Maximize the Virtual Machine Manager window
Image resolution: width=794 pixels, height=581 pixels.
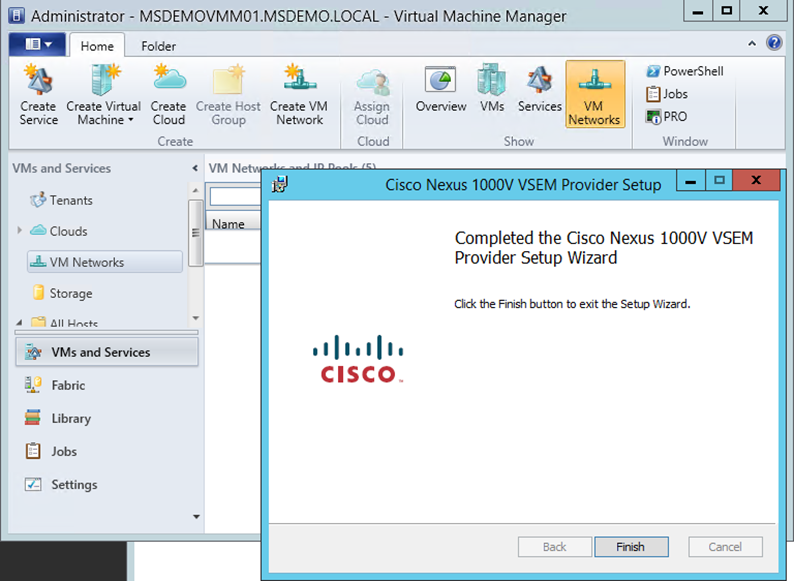(x=726, y=10)
